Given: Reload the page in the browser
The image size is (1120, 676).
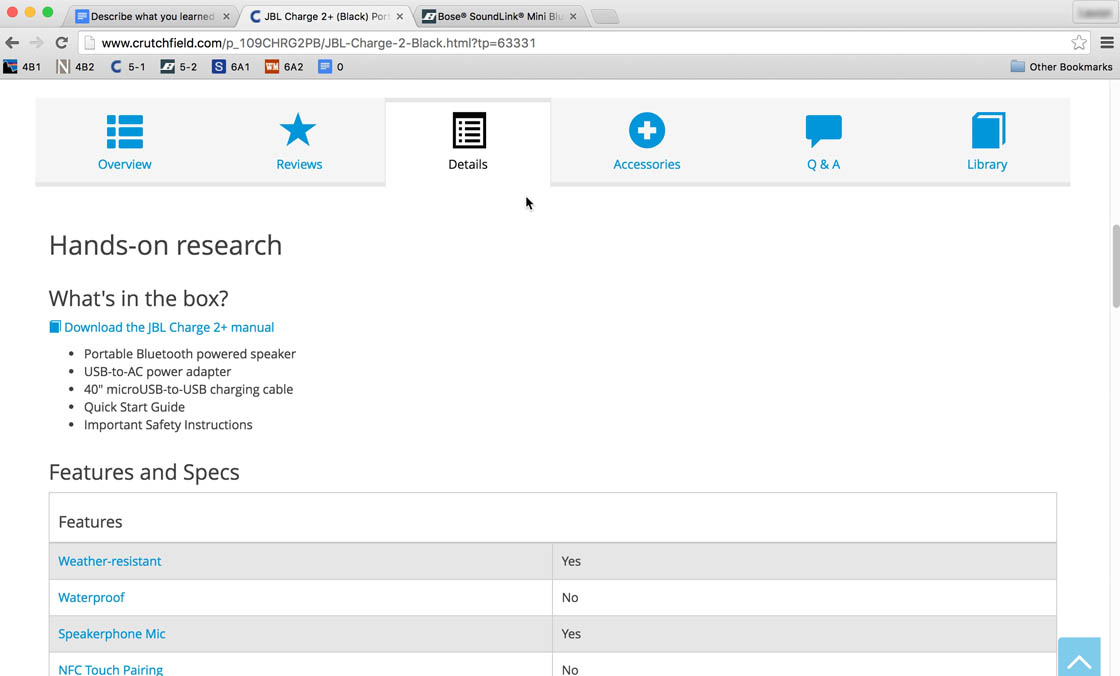Looking at the screenshot, I should tap(62, 43).
